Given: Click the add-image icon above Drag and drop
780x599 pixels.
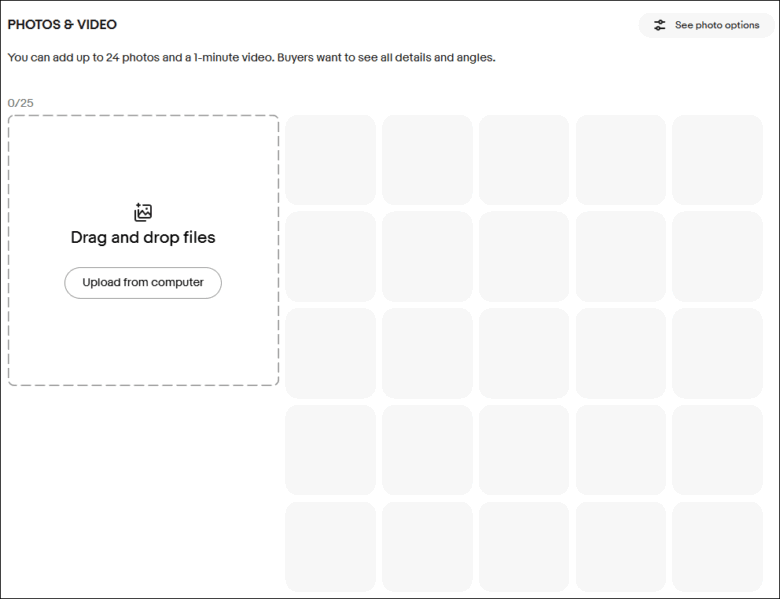Looking at the screenshot, I should (x=143, y=212).
